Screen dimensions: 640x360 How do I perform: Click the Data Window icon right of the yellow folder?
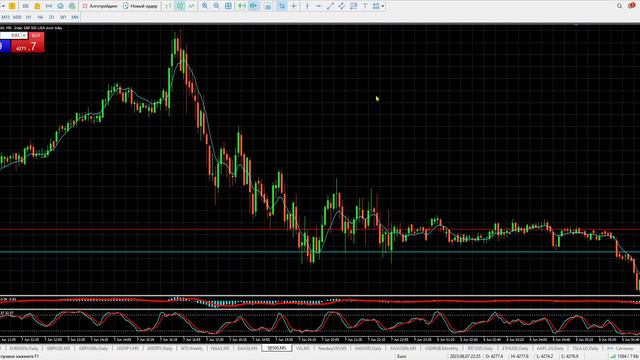[x=49, y=6]
